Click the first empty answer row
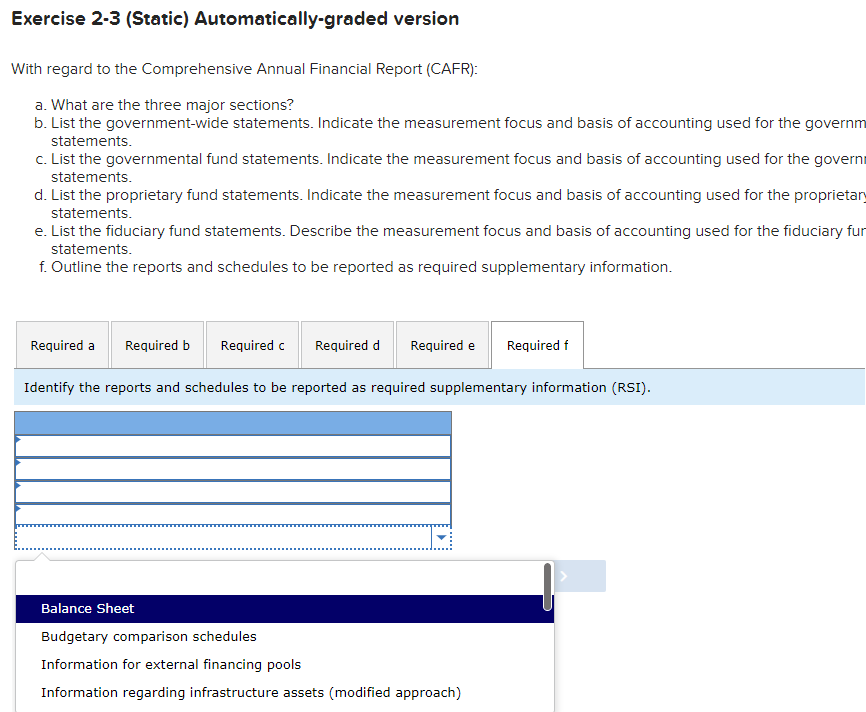The height and width of the screenshot is (712, 866). pyautogui.click(x=233, y=446)
